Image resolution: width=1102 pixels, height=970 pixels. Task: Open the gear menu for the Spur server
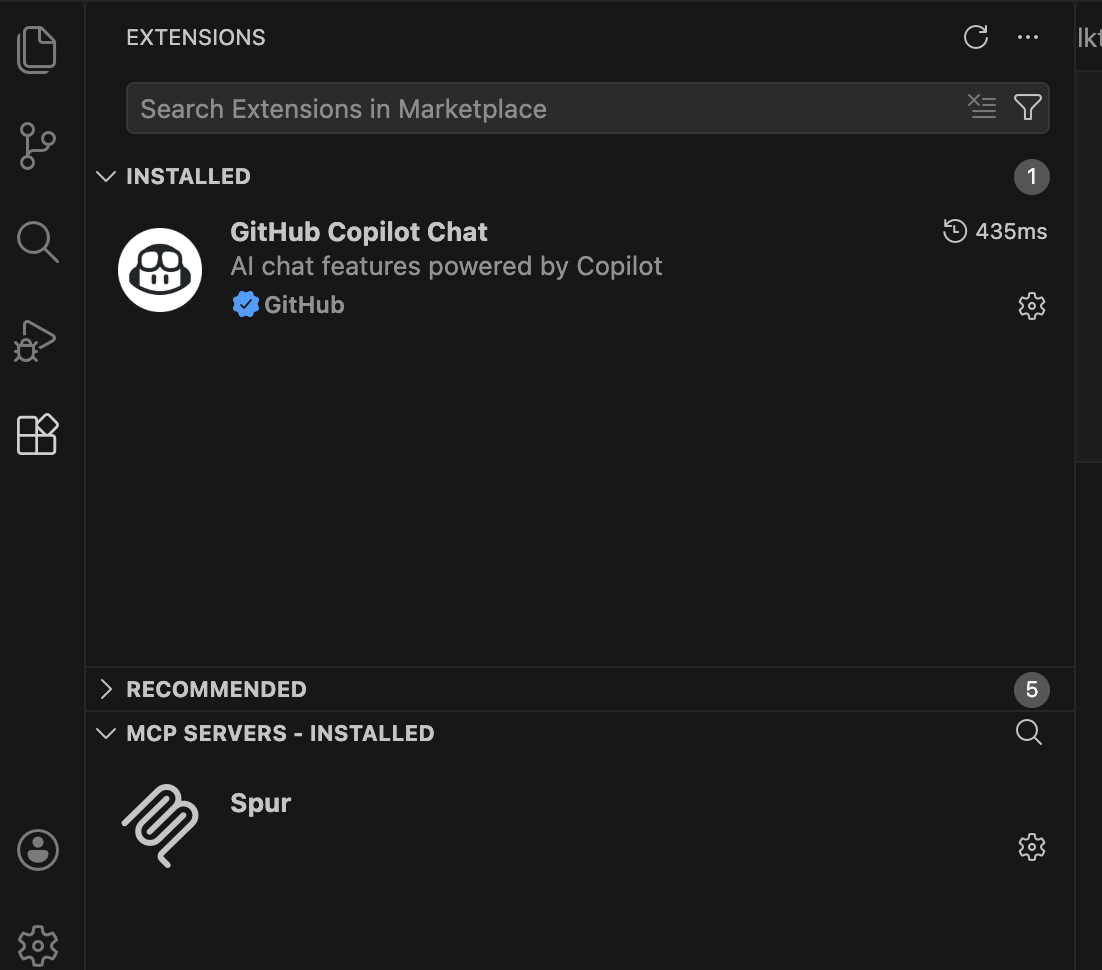click(x=1031, y=847)
